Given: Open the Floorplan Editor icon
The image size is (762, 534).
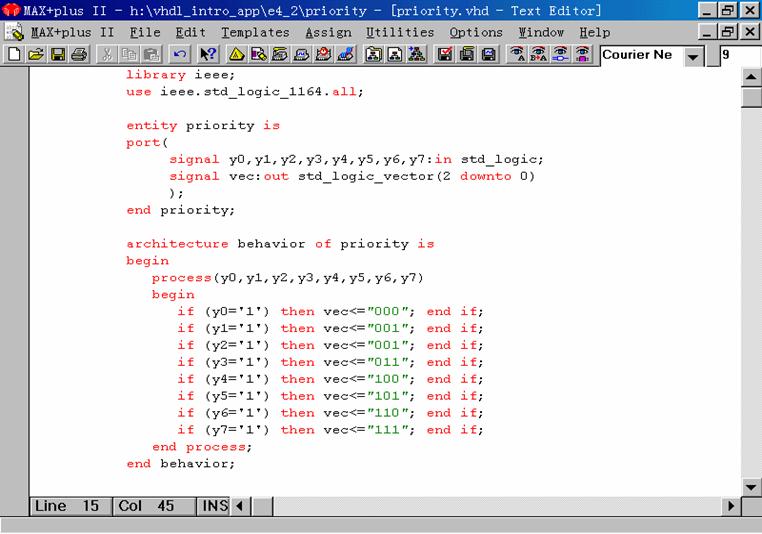Looking at the screenshot, I should [259, 54].
